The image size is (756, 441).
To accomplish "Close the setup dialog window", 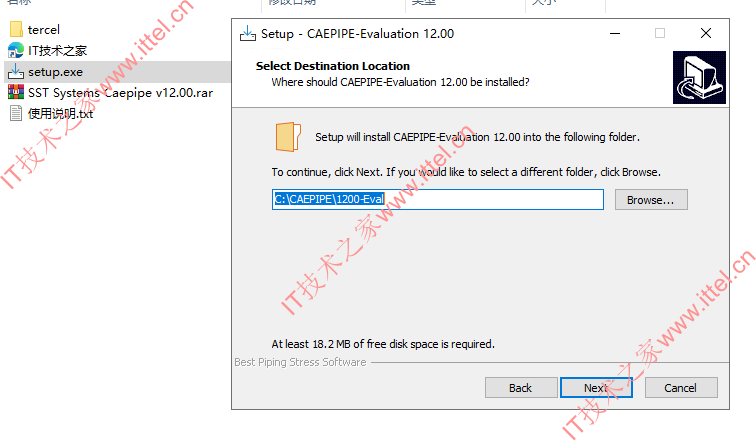I will pos(706,33).
